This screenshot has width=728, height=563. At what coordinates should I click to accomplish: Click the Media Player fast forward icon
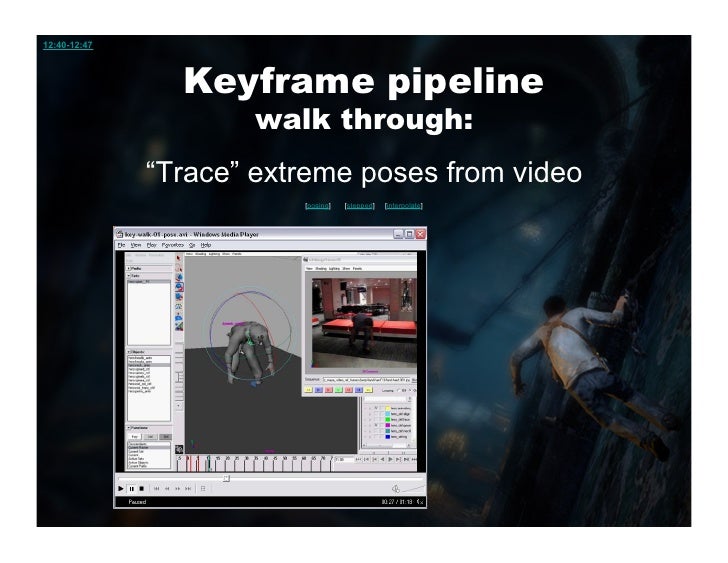[177, 488]
